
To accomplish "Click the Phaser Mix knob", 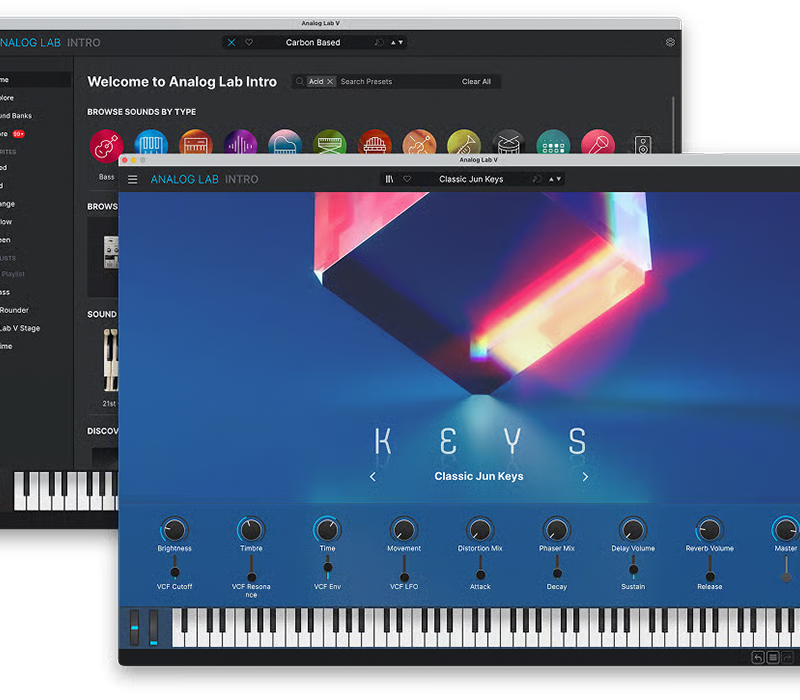I will [557, 530].
